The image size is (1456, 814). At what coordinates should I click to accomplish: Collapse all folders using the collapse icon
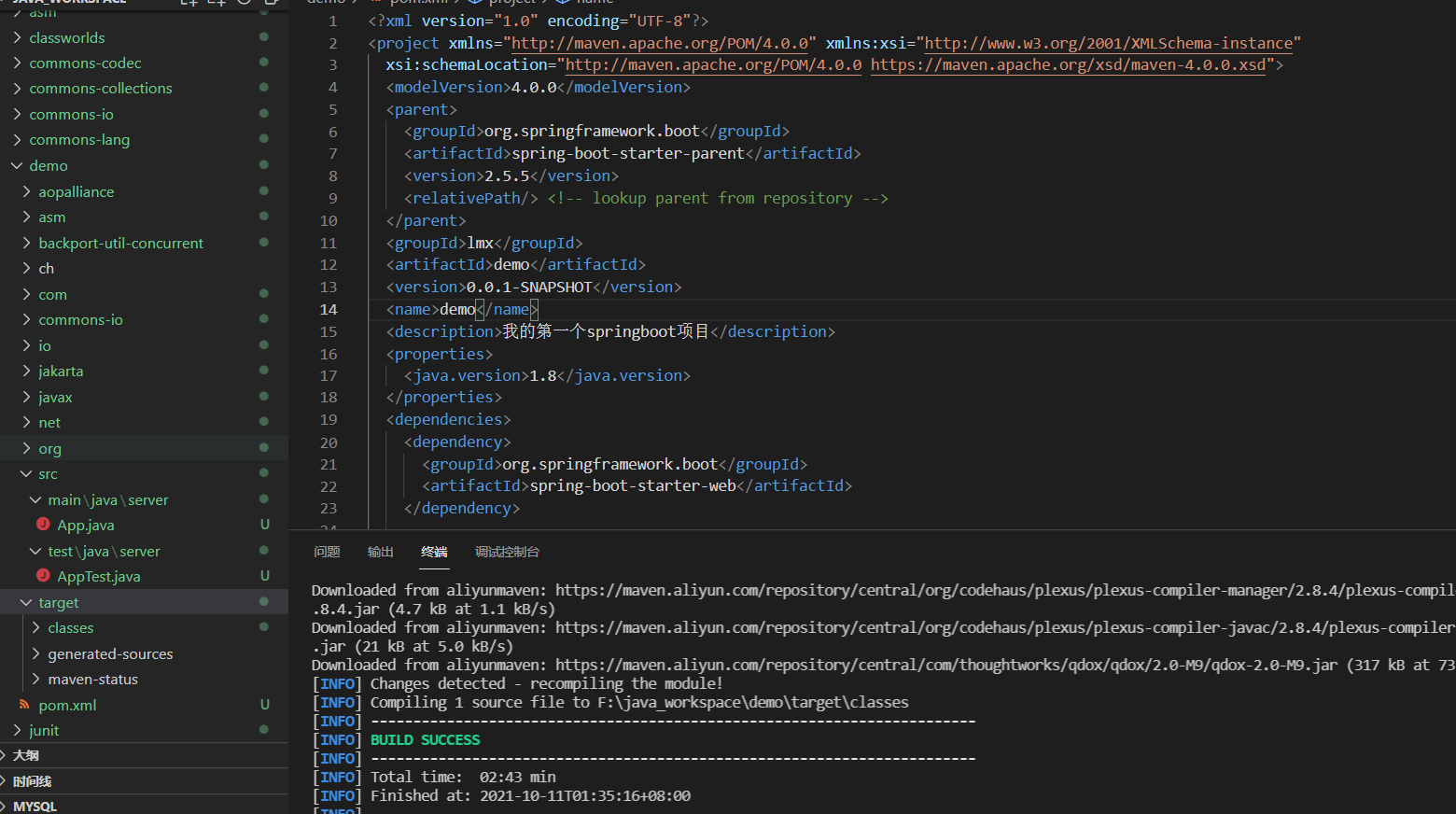271,3
